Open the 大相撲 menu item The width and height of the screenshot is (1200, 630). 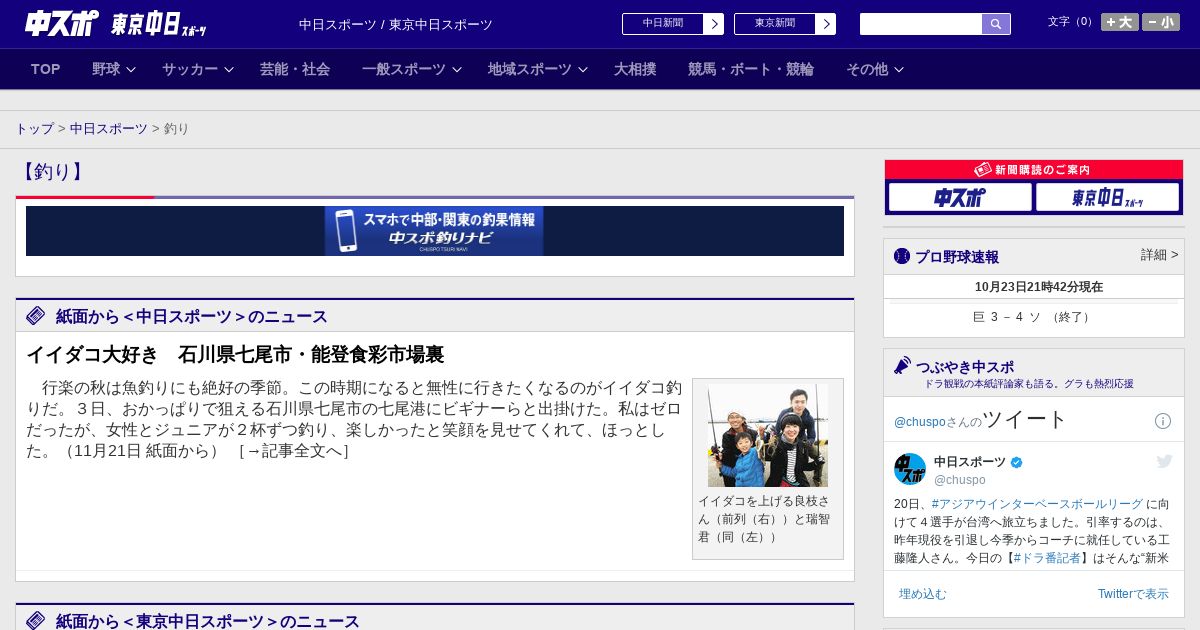(635, 69)
